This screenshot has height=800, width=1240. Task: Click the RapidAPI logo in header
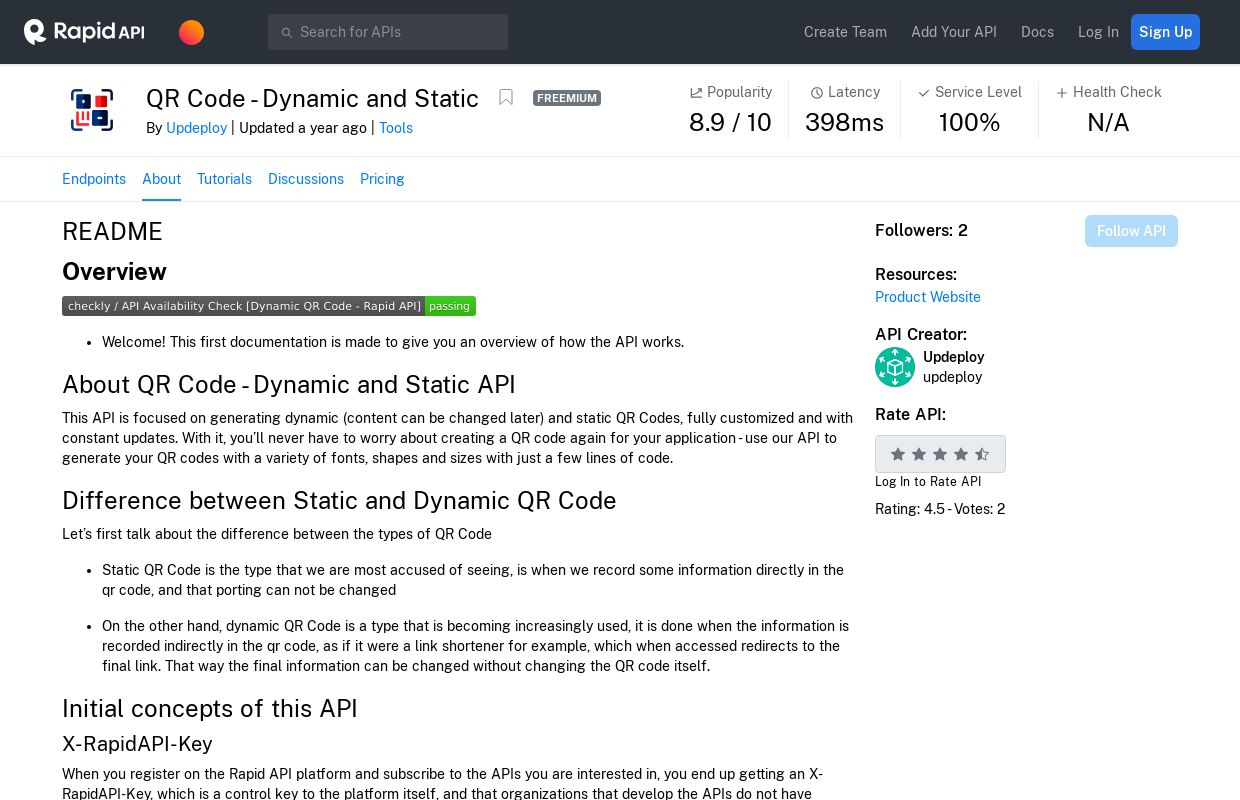pyautogui.click(x=84, y=32)
